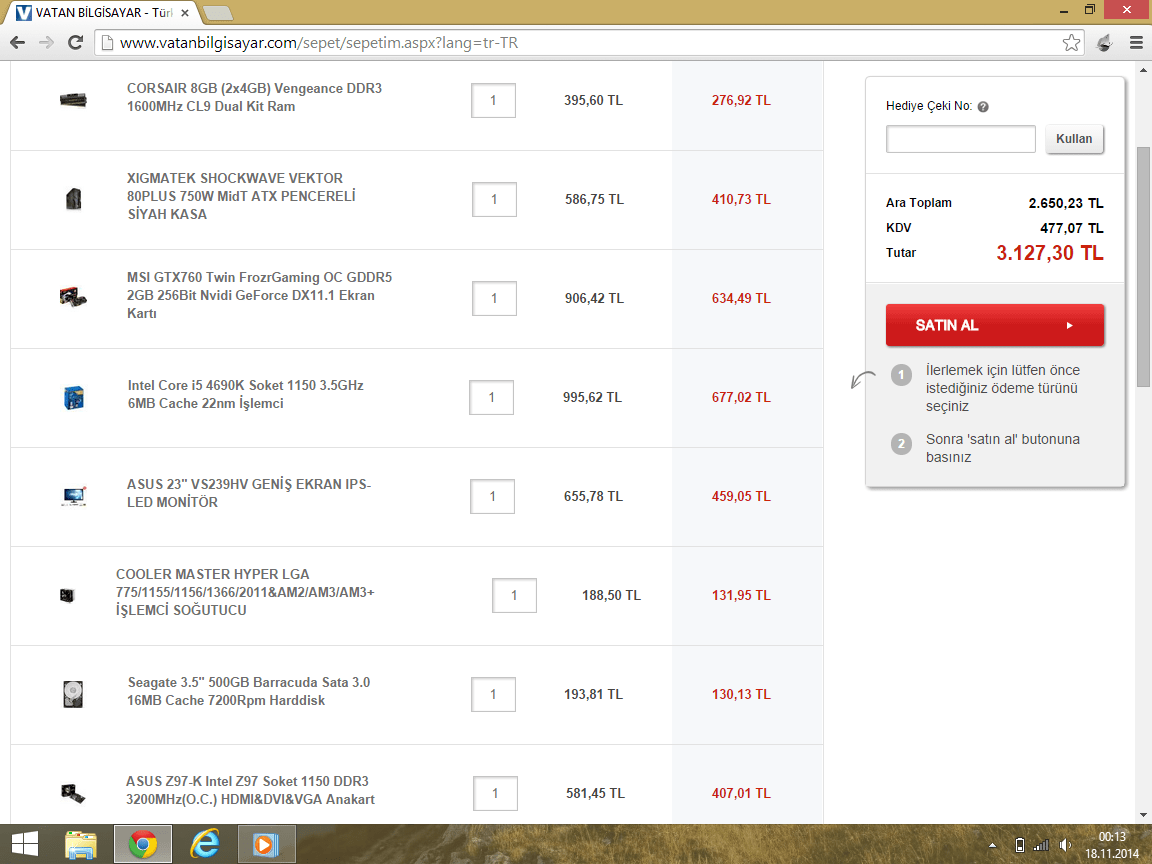Select the VATAN BİLGİSAYAR browser tab

click(103, 12)
